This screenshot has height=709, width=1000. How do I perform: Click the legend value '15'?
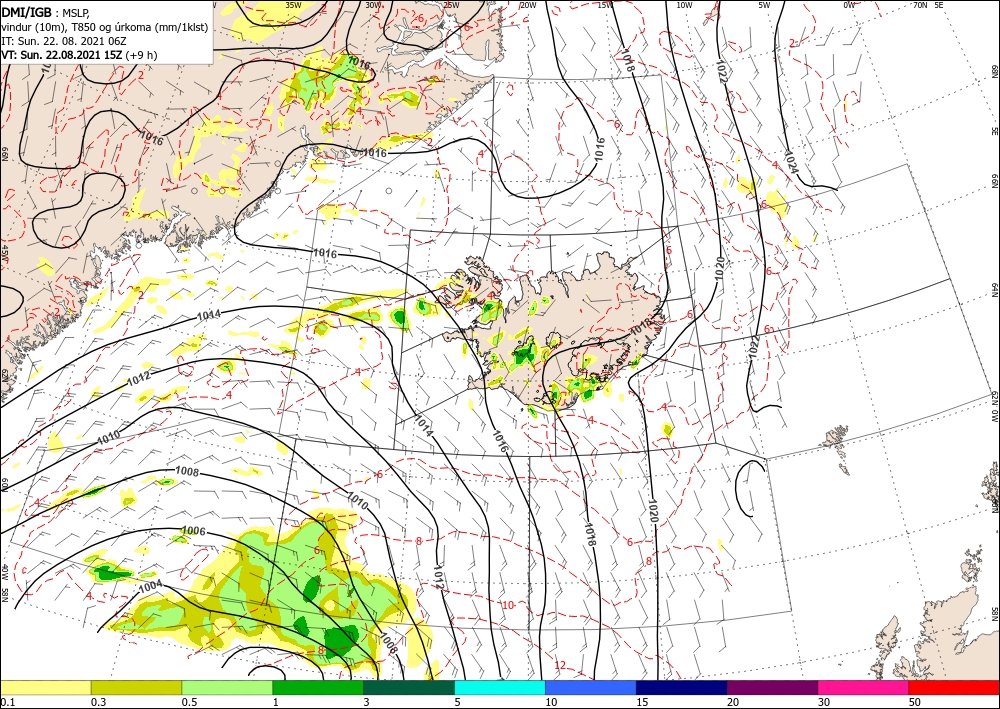tap(642, 702)
